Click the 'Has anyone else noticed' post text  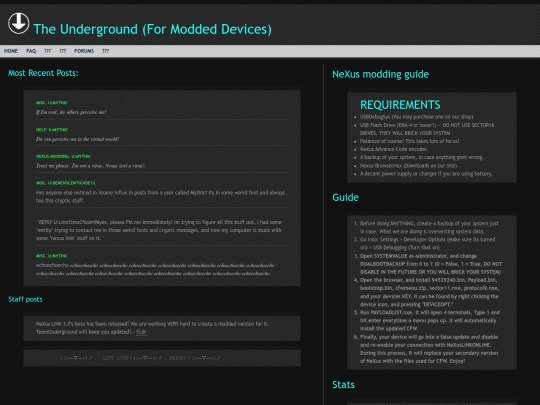[x=160, y=197]
